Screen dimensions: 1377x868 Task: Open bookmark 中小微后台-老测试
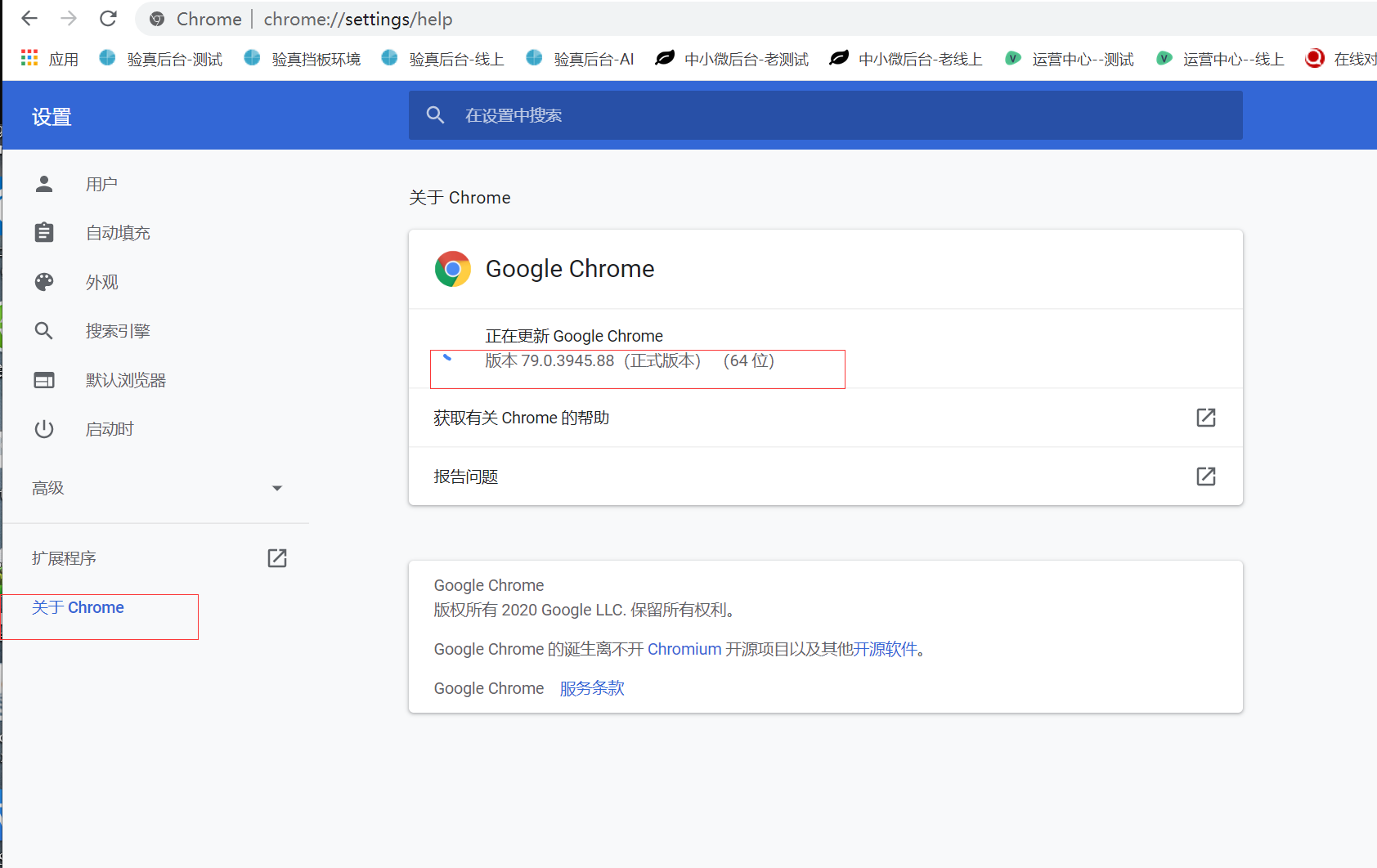point(732,59)
